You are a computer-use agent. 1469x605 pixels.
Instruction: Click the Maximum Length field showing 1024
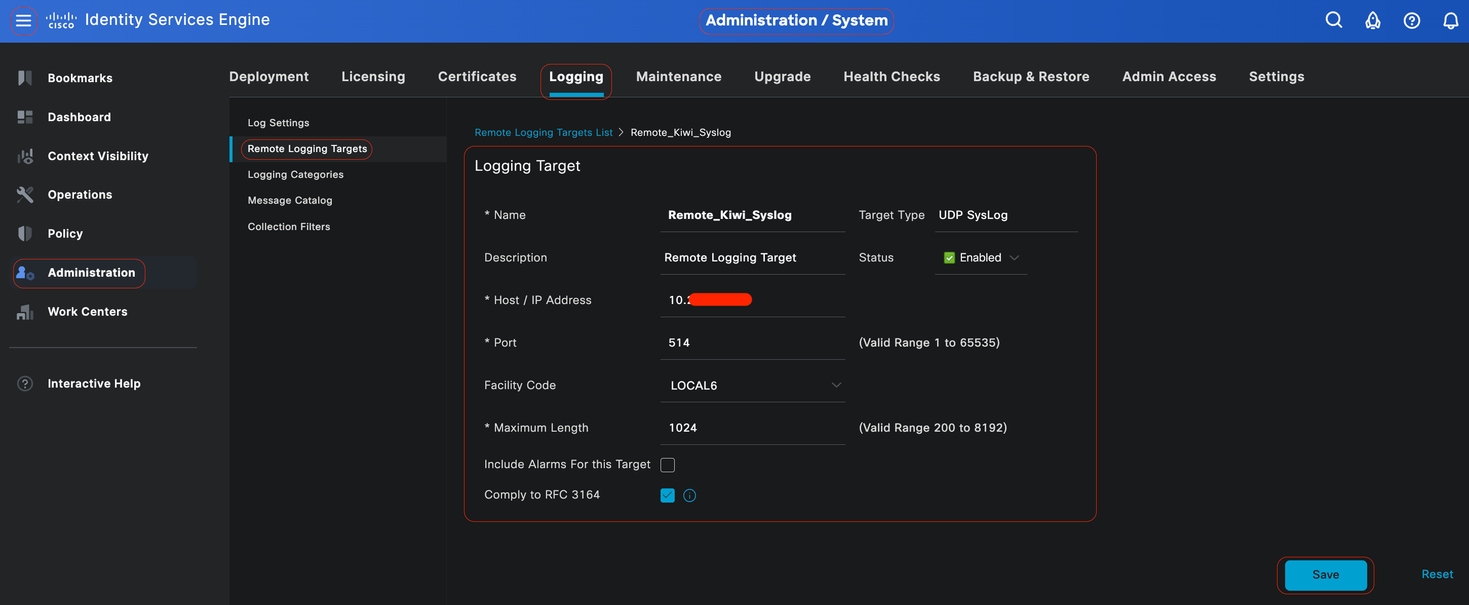pyautogui.click(x=753, y=428)
